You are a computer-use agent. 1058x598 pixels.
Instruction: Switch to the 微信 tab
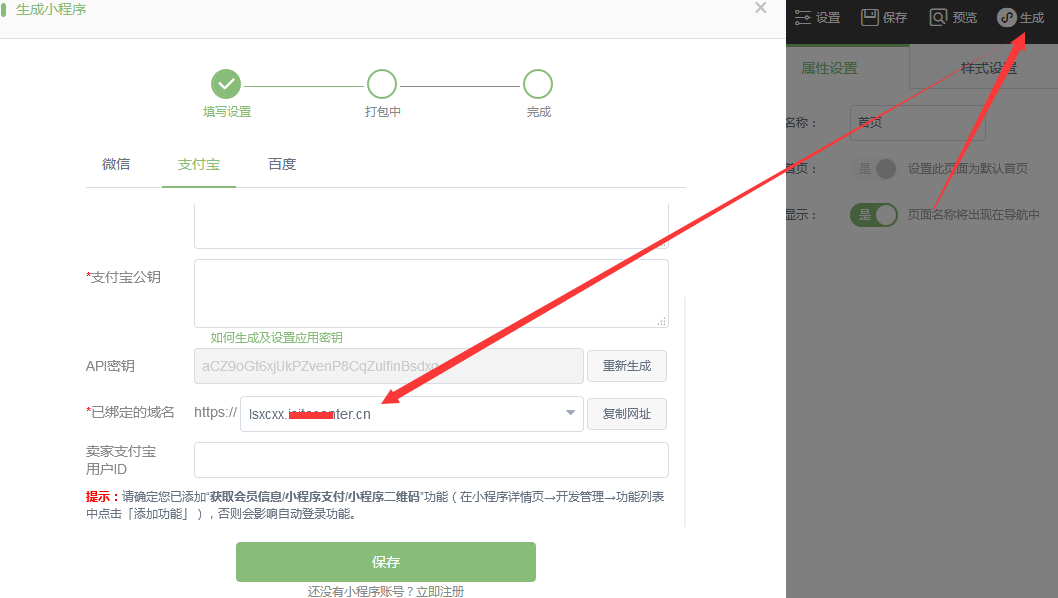click(x=116, y=164)
